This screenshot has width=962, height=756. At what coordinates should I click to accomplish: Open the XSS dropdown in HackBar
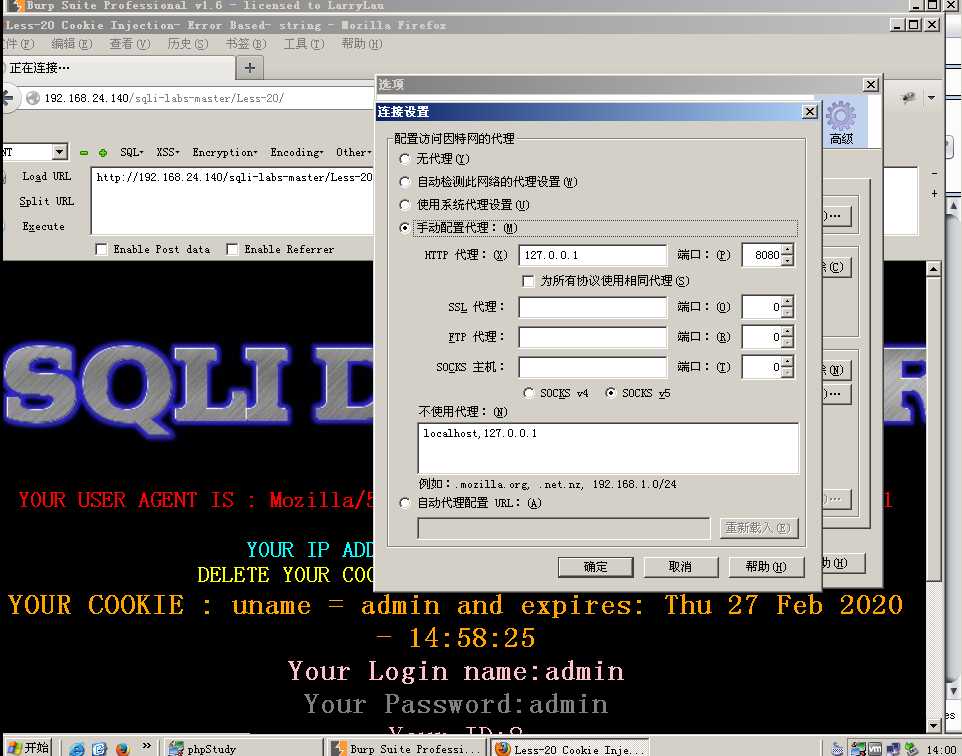click(167, 152)
